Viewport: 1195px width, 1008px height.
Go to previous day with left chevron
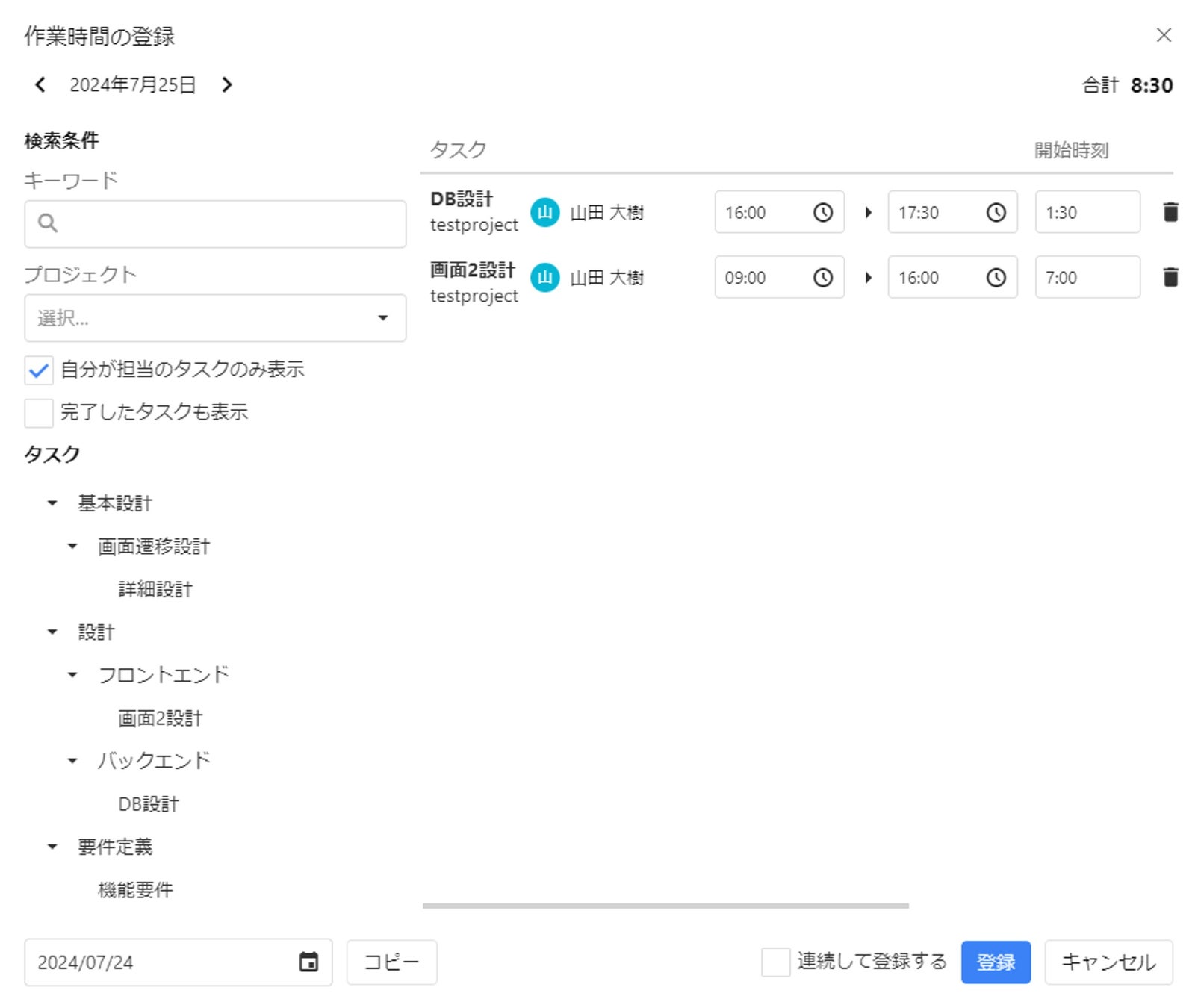pos(40,84)
